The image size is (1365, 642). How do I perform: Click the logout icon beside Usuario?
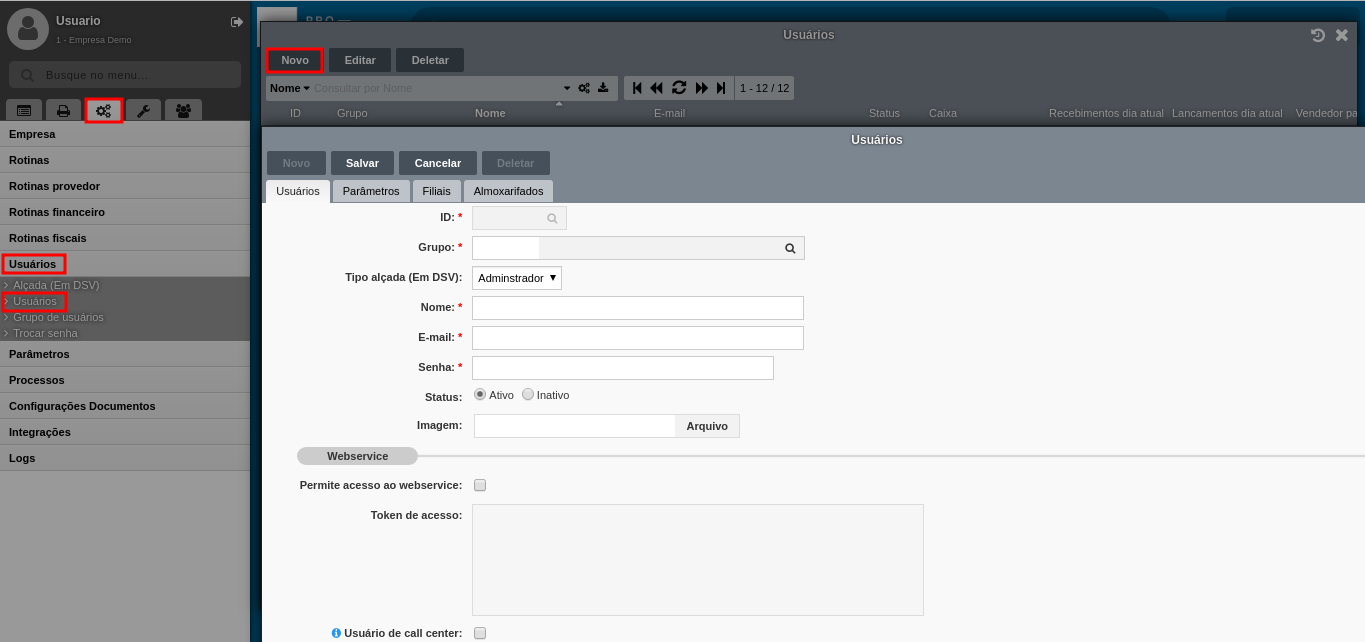point(237,21)
